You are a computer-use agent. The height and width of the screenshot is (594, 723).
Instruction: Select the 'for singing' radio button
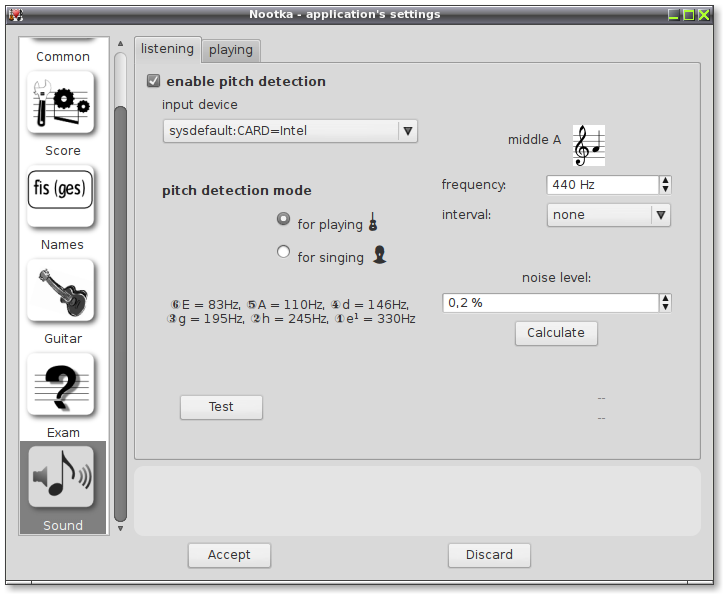[283, 252]
